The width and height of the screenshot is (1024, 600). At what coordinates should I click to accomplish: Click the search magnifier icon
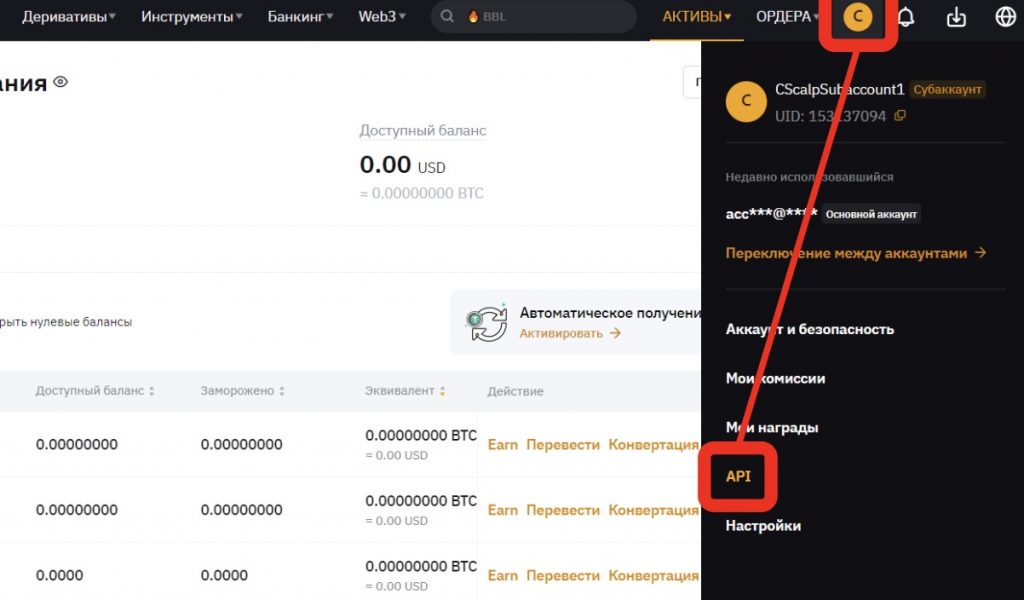pos(447,16)
